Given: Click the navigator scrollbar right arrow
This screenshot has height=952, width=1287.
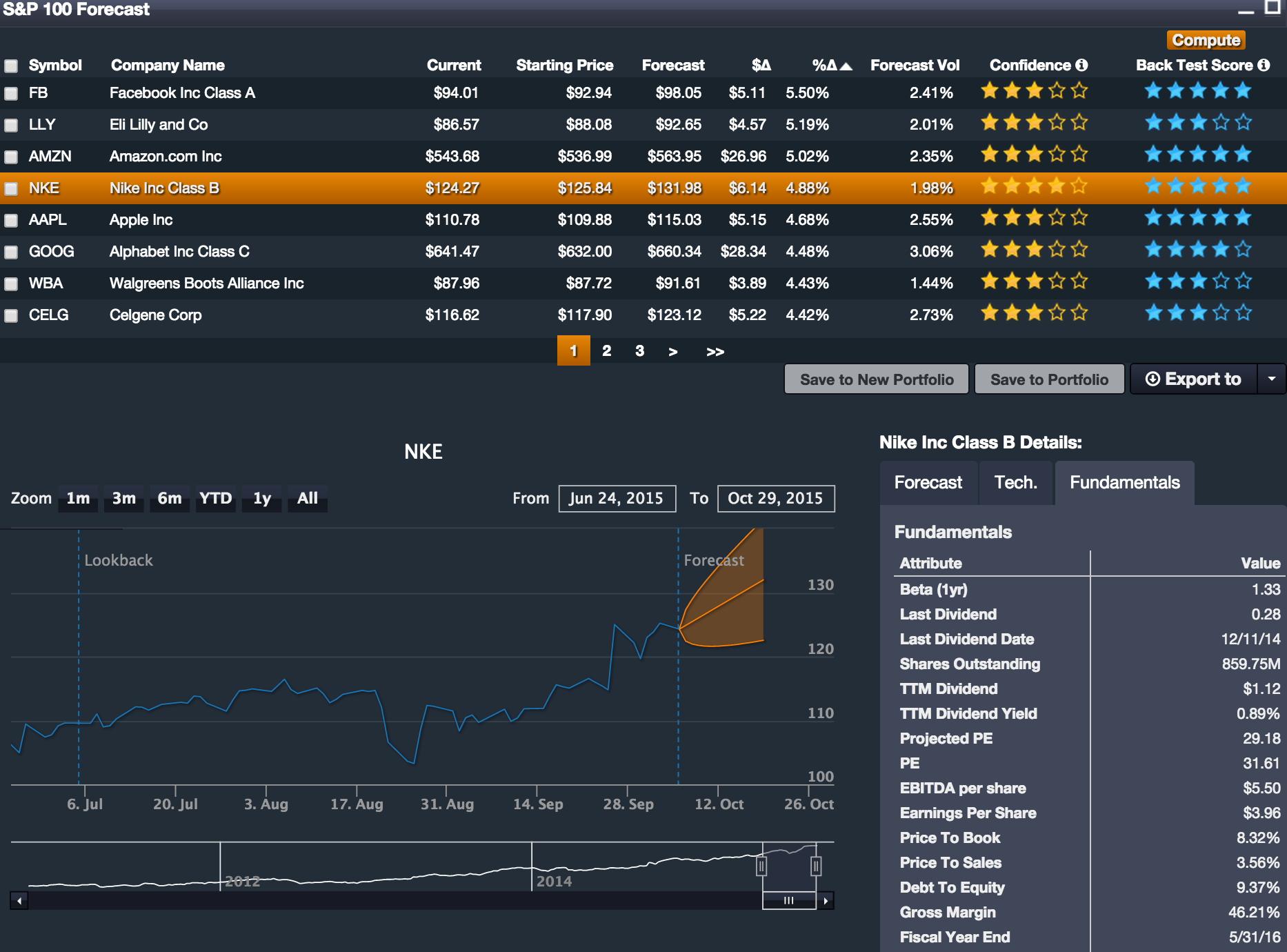Looking at the screenshot, I should coord(826,900).
